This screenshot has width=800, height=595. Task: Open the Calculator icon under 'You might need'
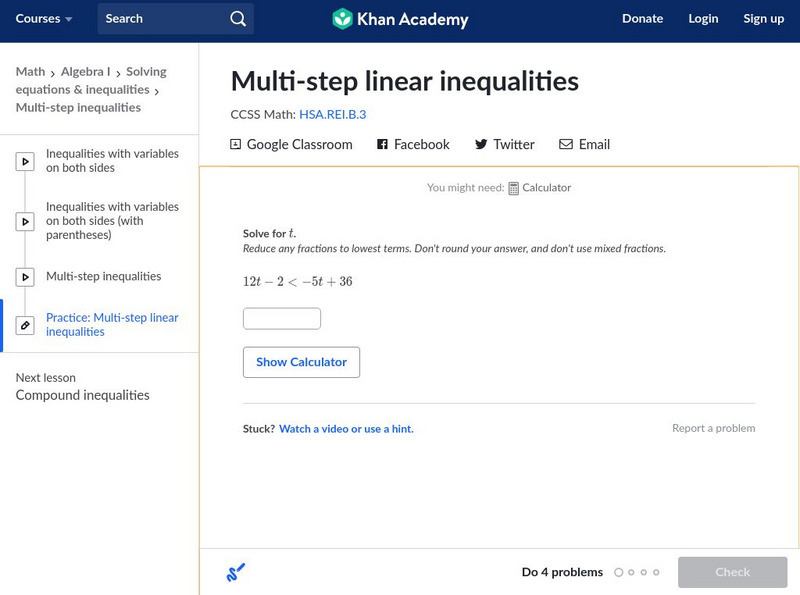tap(514, 188)
